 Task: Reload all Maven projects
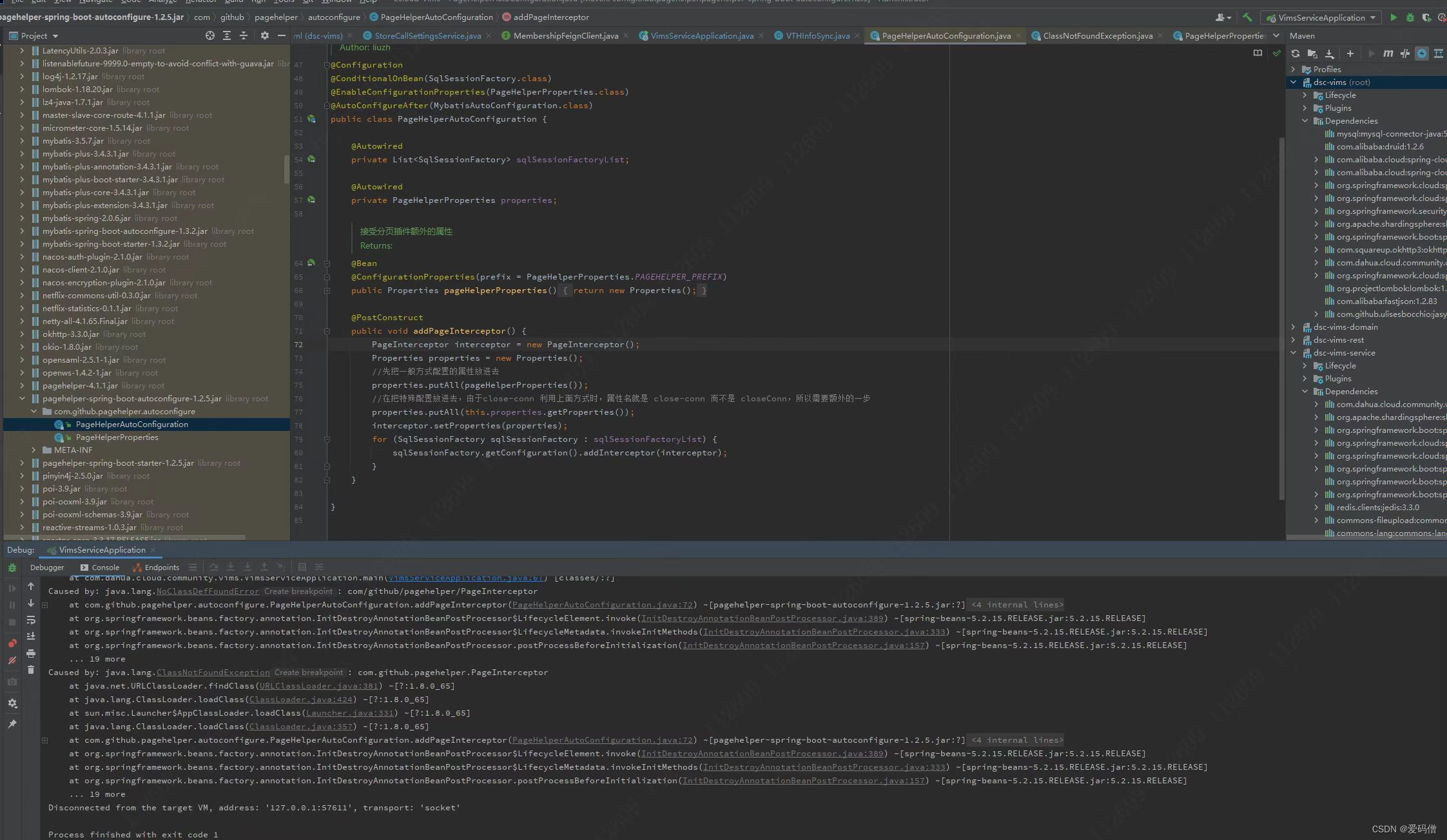[x=1295, y=53]
